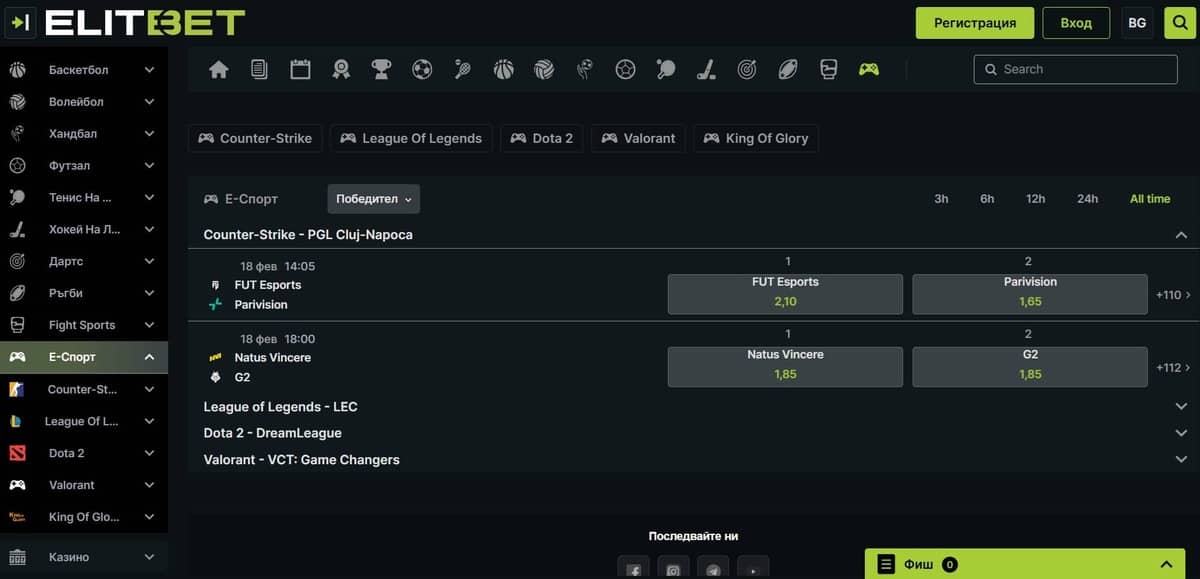Open the calendar icon in sports bar

(300, 69)
